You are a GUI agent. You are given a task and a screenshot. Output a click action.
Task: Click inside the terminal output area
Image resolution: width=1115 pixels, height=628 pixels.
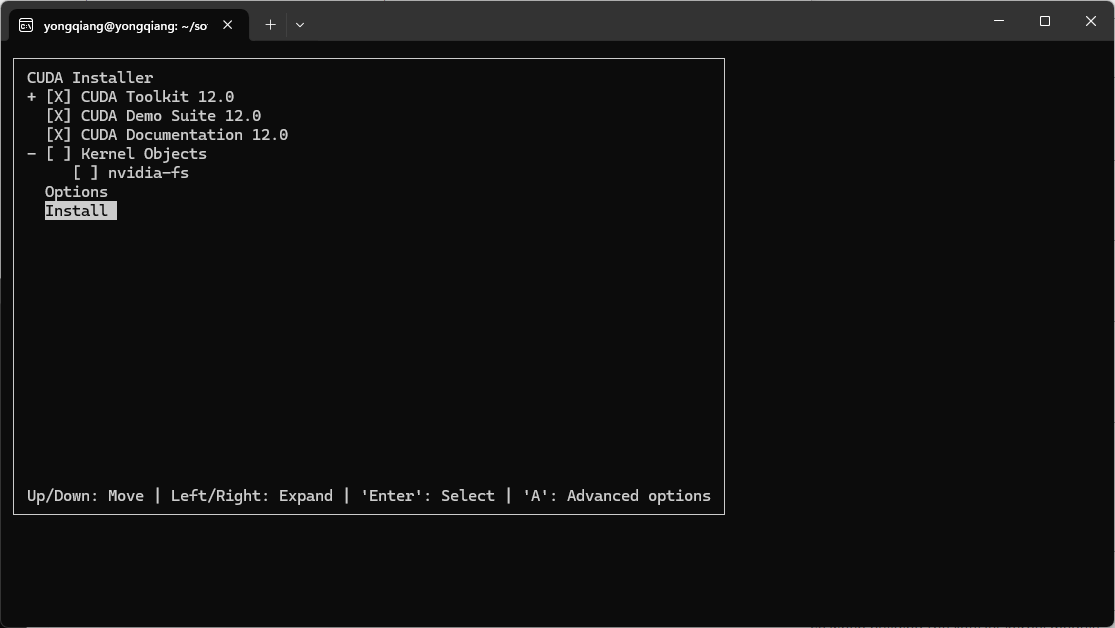370,330
